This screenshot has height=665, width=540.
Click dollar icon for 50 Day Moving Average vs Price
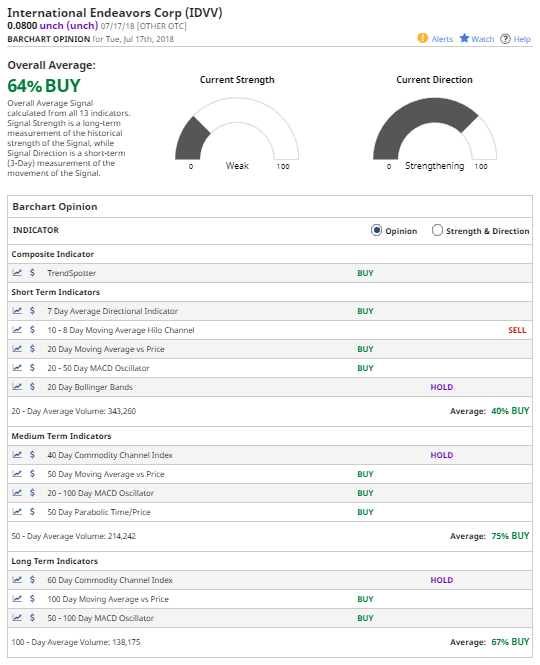click(32, 474)
